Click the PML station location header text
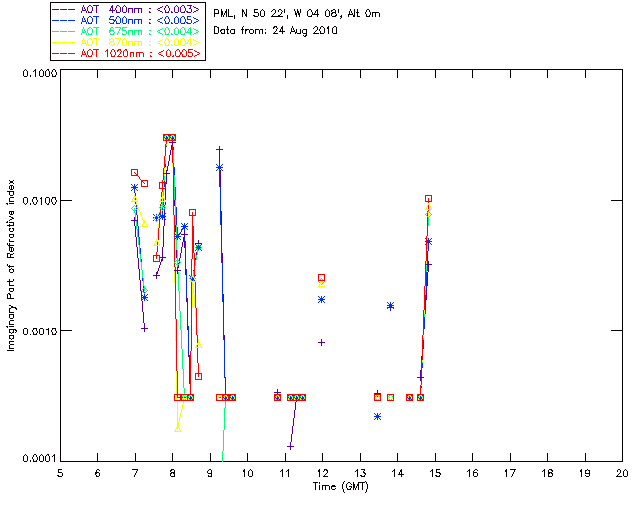 pyautogui.click(x=297, y=14)
